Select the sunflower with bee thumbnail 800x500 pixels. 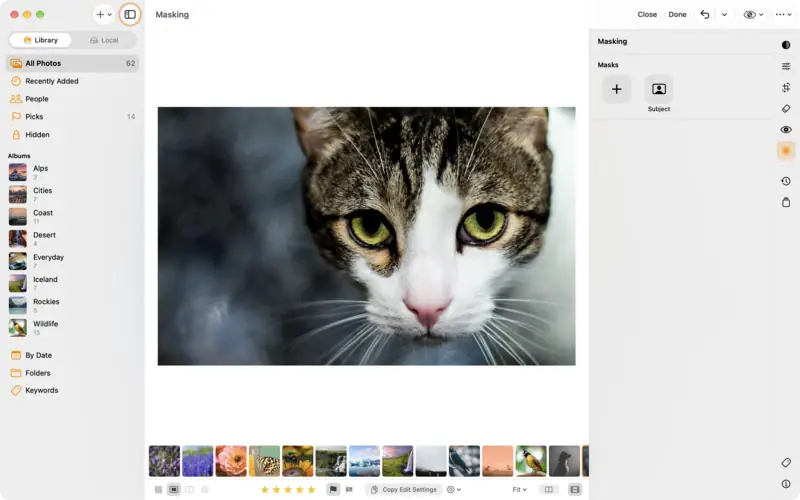(298, 461)
